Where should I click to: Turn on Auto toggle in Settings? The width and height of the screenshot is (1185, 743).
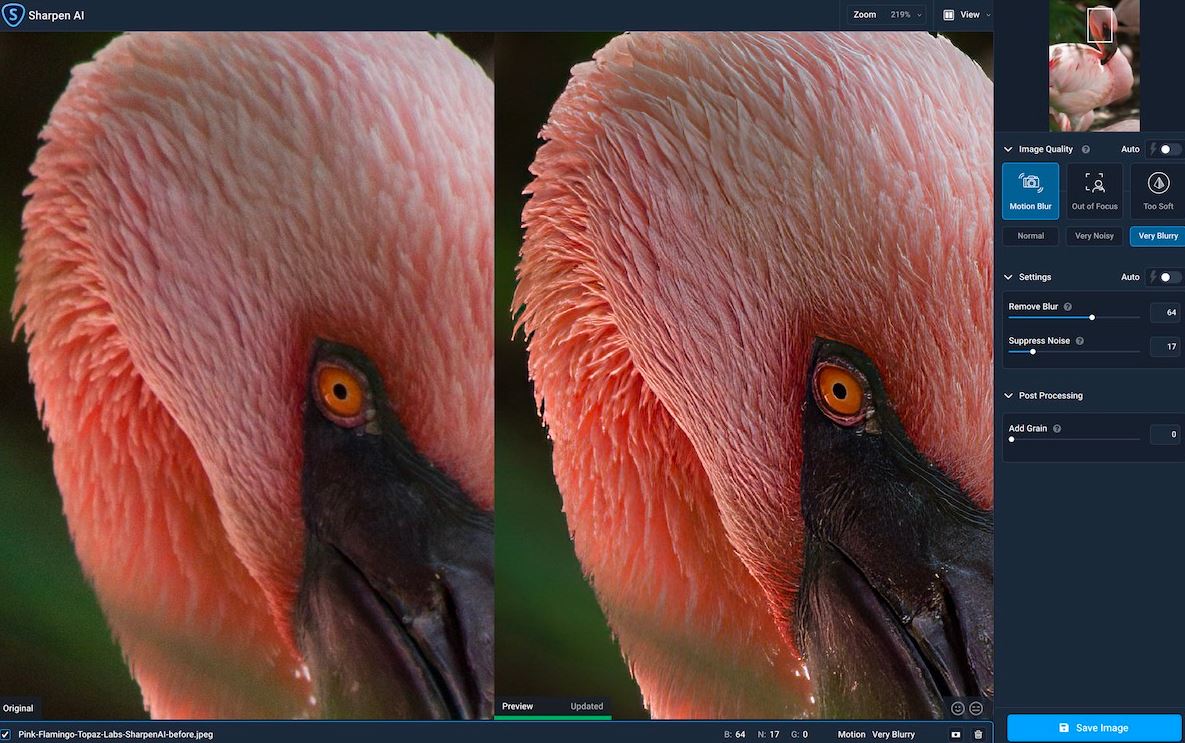pos(1168,277)
